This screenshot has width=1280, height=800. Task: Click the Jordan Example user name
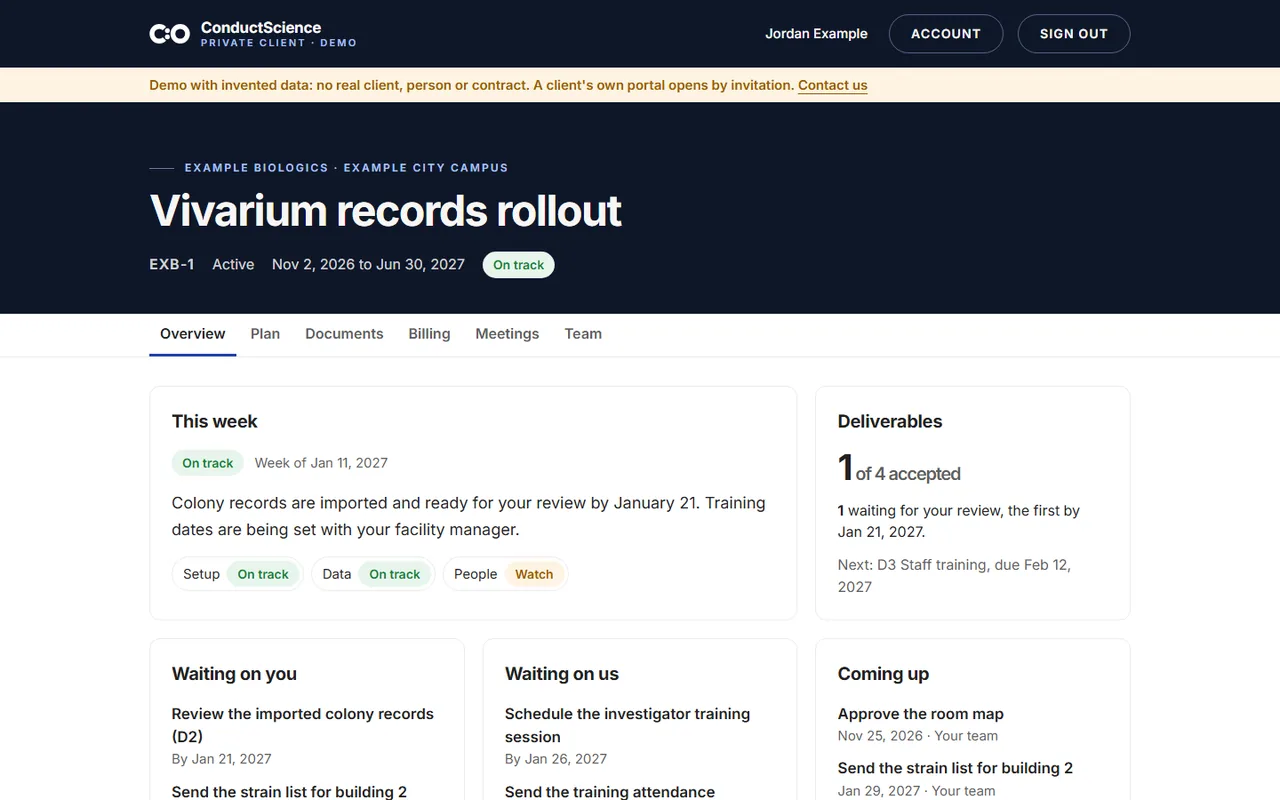click(x=816, y=34)
